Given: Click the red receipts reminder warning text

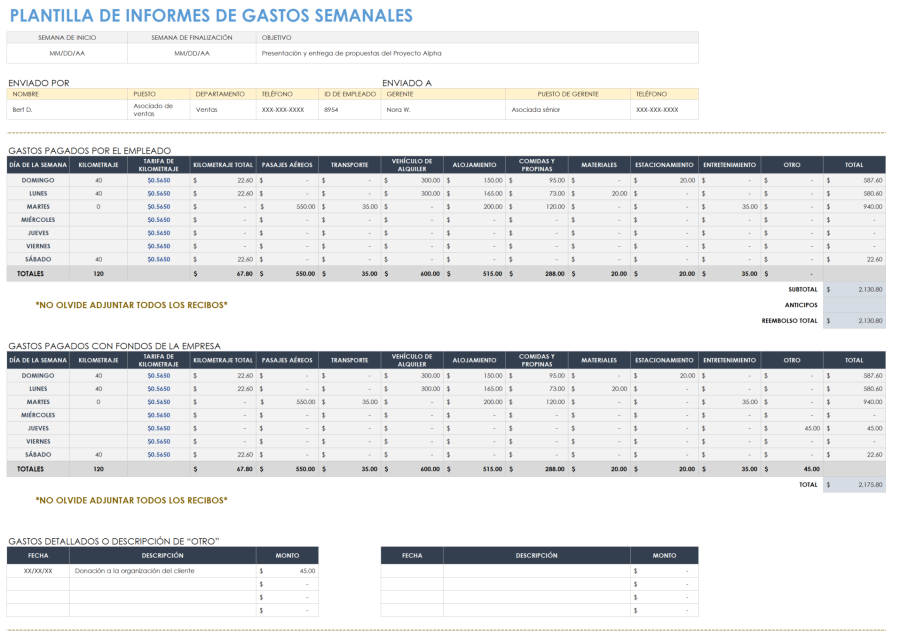Looking at the screenshot, I should pos(130,304).
